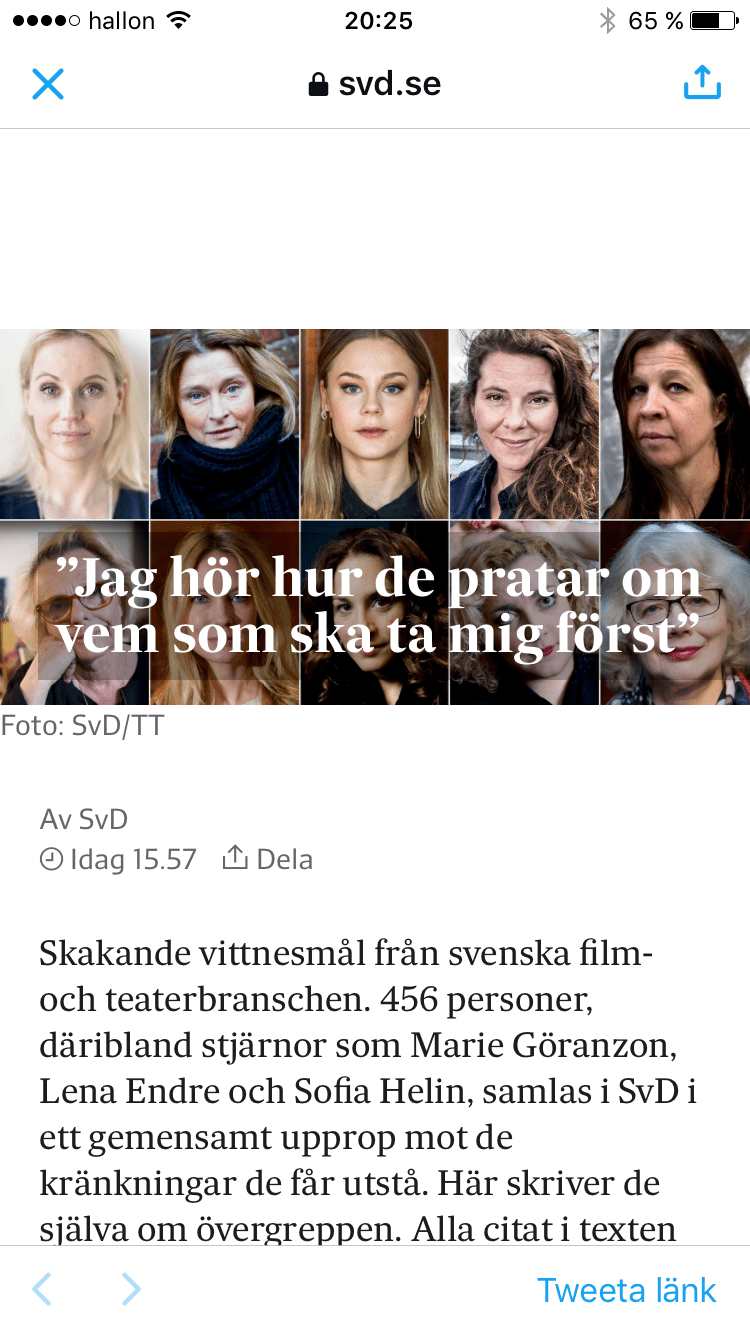
Task: Tap the Bluetooth icon in status bar
Action: point(607,21)
